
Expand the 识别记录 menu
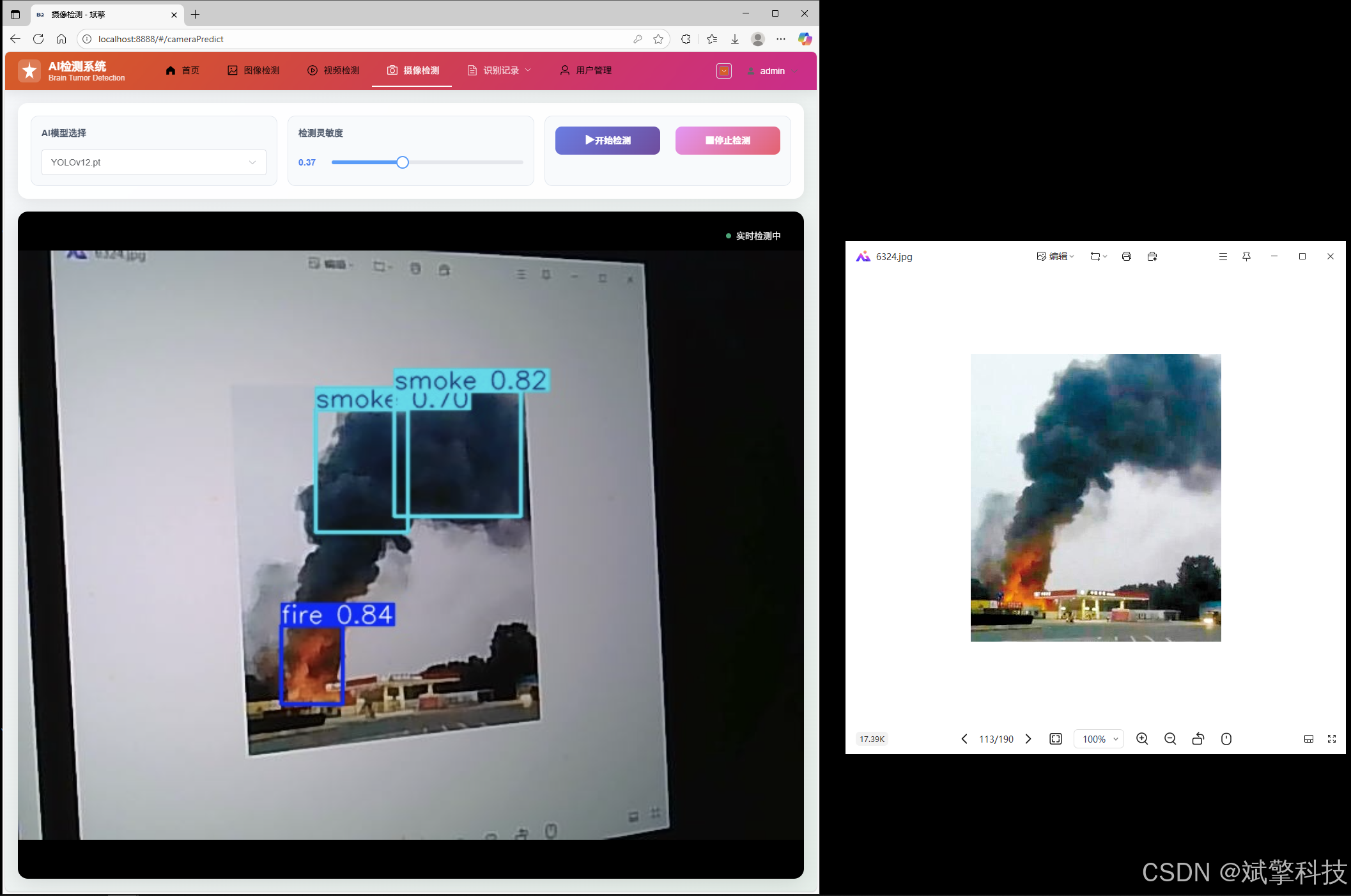click(500, 70)
